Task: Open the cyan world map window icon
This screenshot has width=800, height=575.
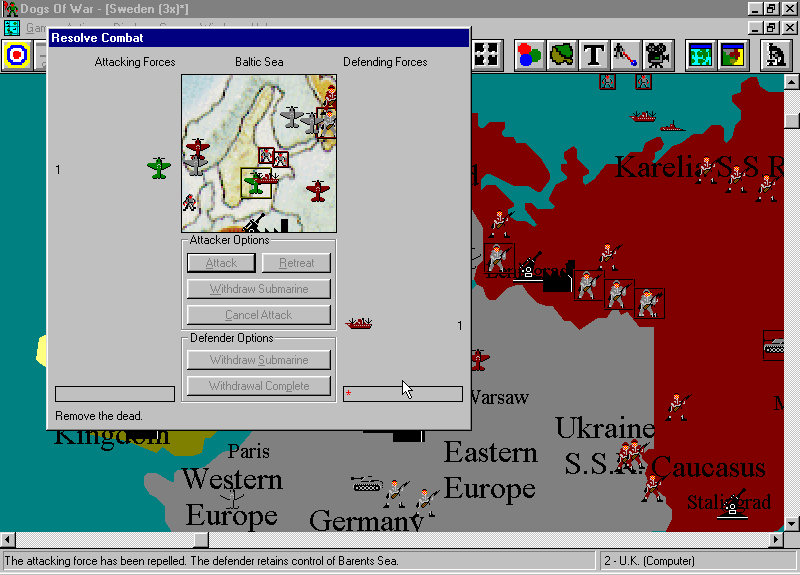Action: [701, 55]
